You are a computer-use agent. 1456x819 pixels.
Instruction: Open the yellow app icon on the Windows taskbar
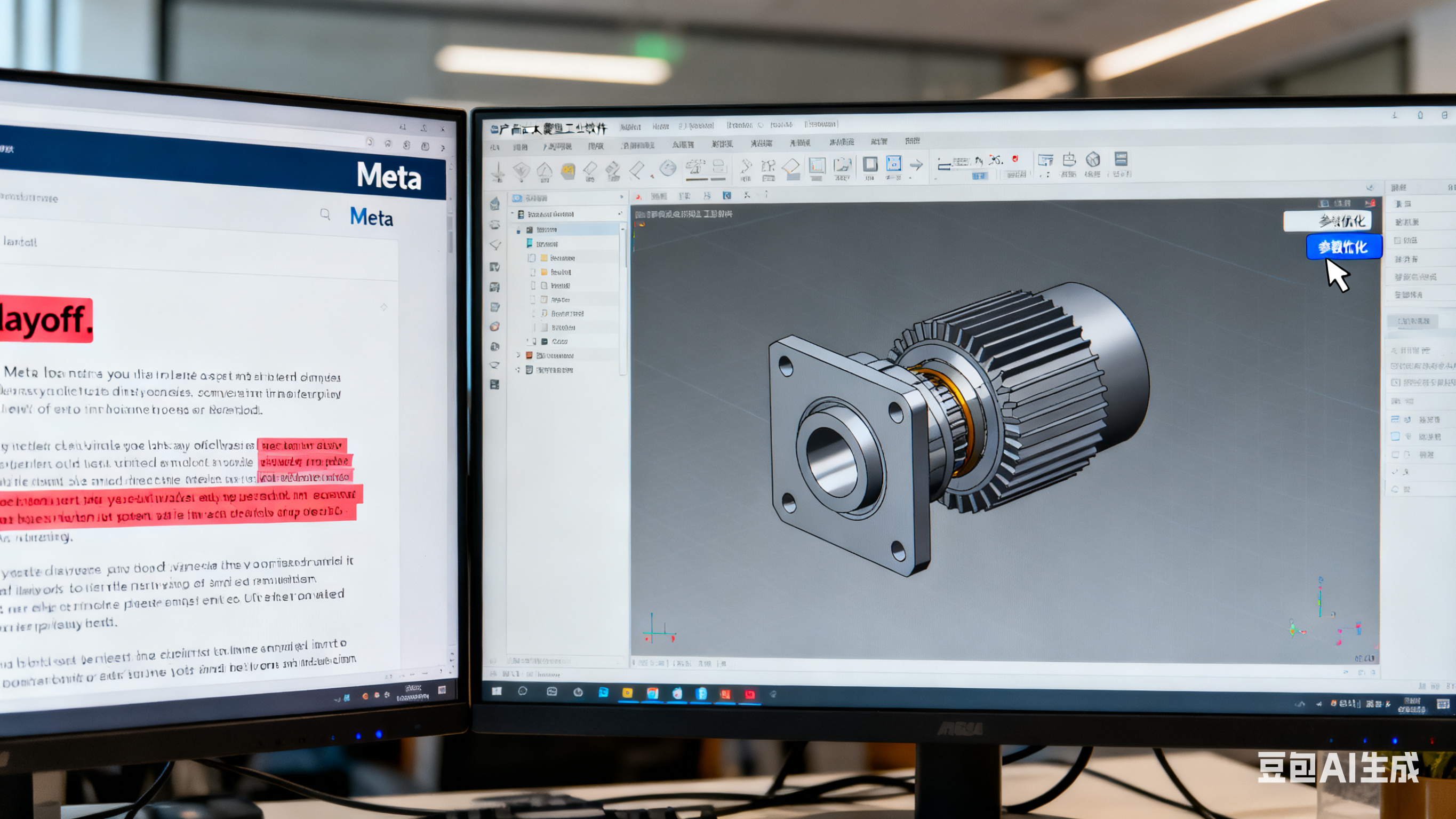[x=627, y=693]
